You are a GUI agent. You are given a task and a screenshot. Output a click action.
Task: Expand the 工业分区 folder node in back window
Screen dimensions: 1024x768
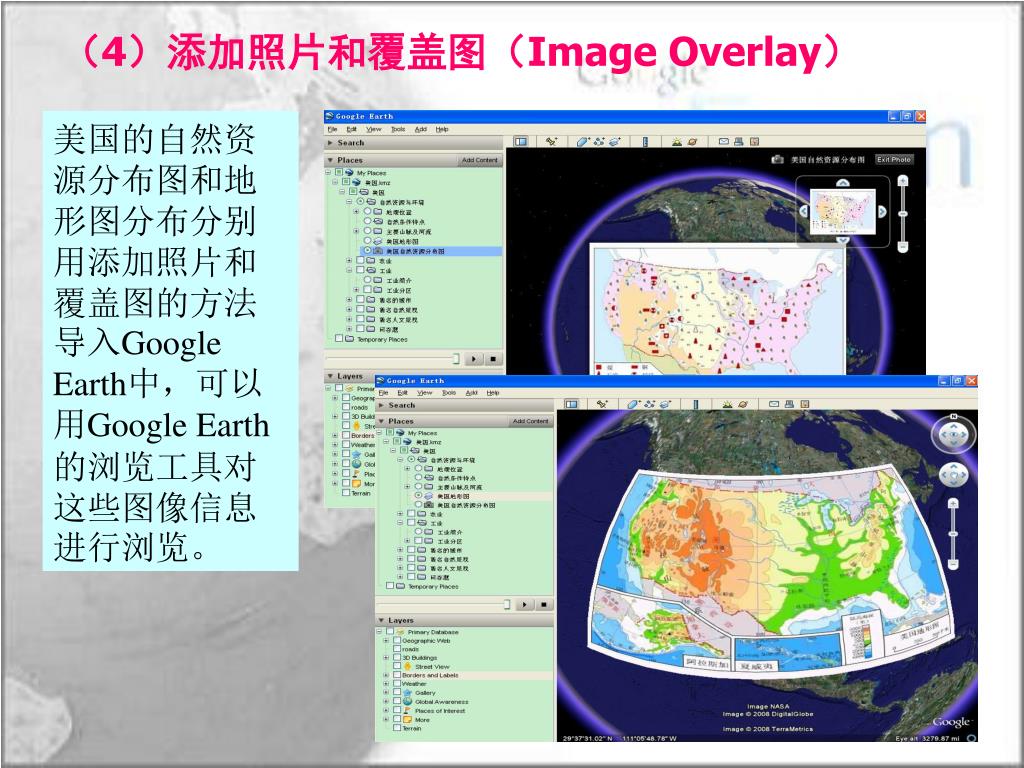pyautogui.click(x=357, y=290)
